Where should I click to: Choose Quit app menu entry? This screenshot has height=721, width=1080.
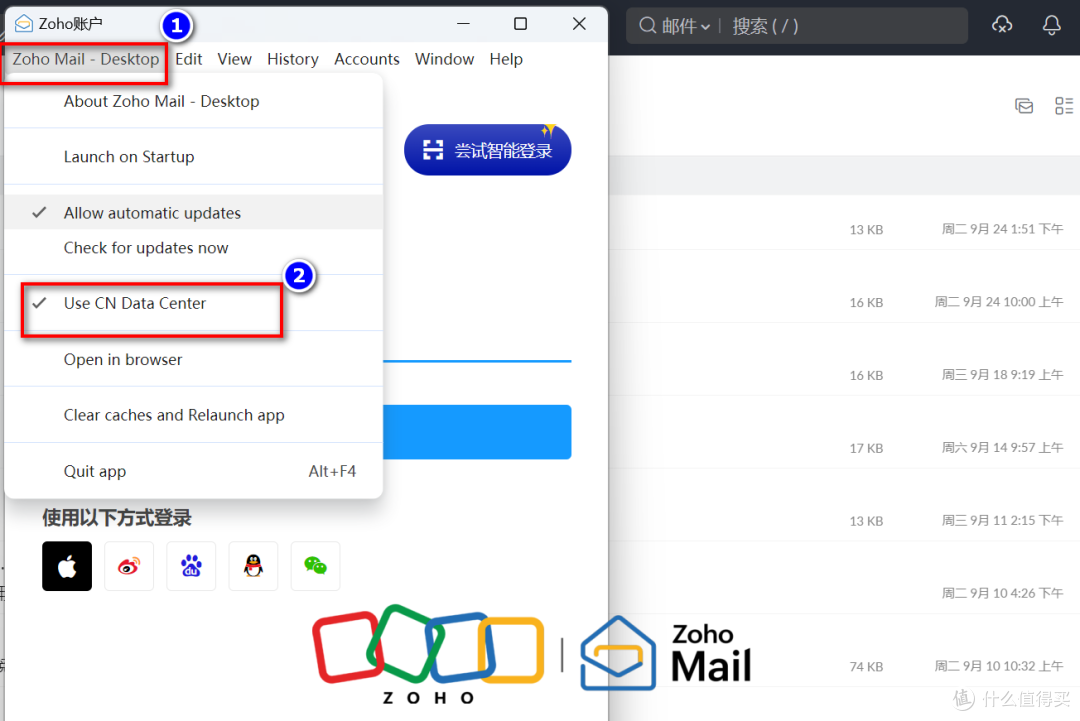point(194,471)
